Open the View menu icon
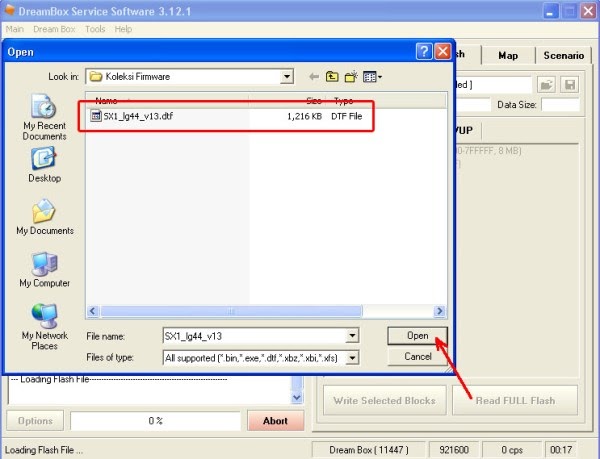This screenshot has height=459, width=600. (x=372, y=77)
